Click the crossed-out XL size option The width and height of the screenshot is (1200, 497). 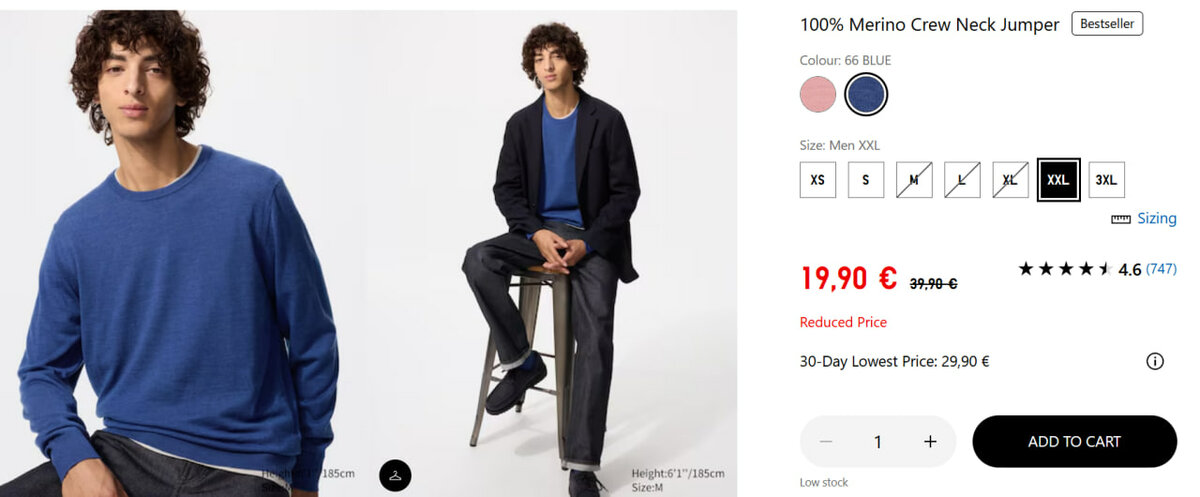click(1010, 180)
